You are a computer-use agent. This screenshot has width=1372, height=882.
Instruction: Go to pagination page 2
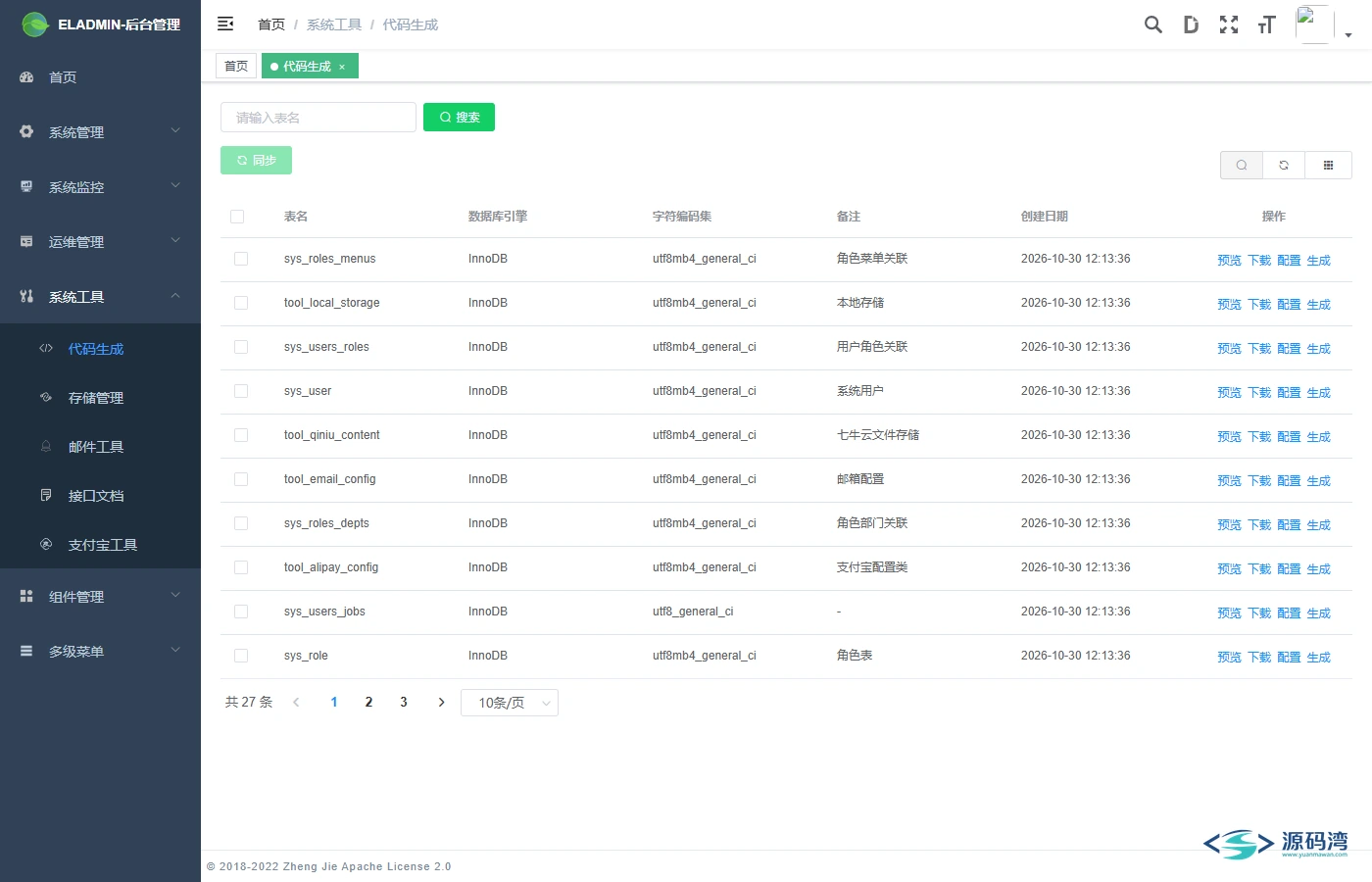tap(368, 703)
